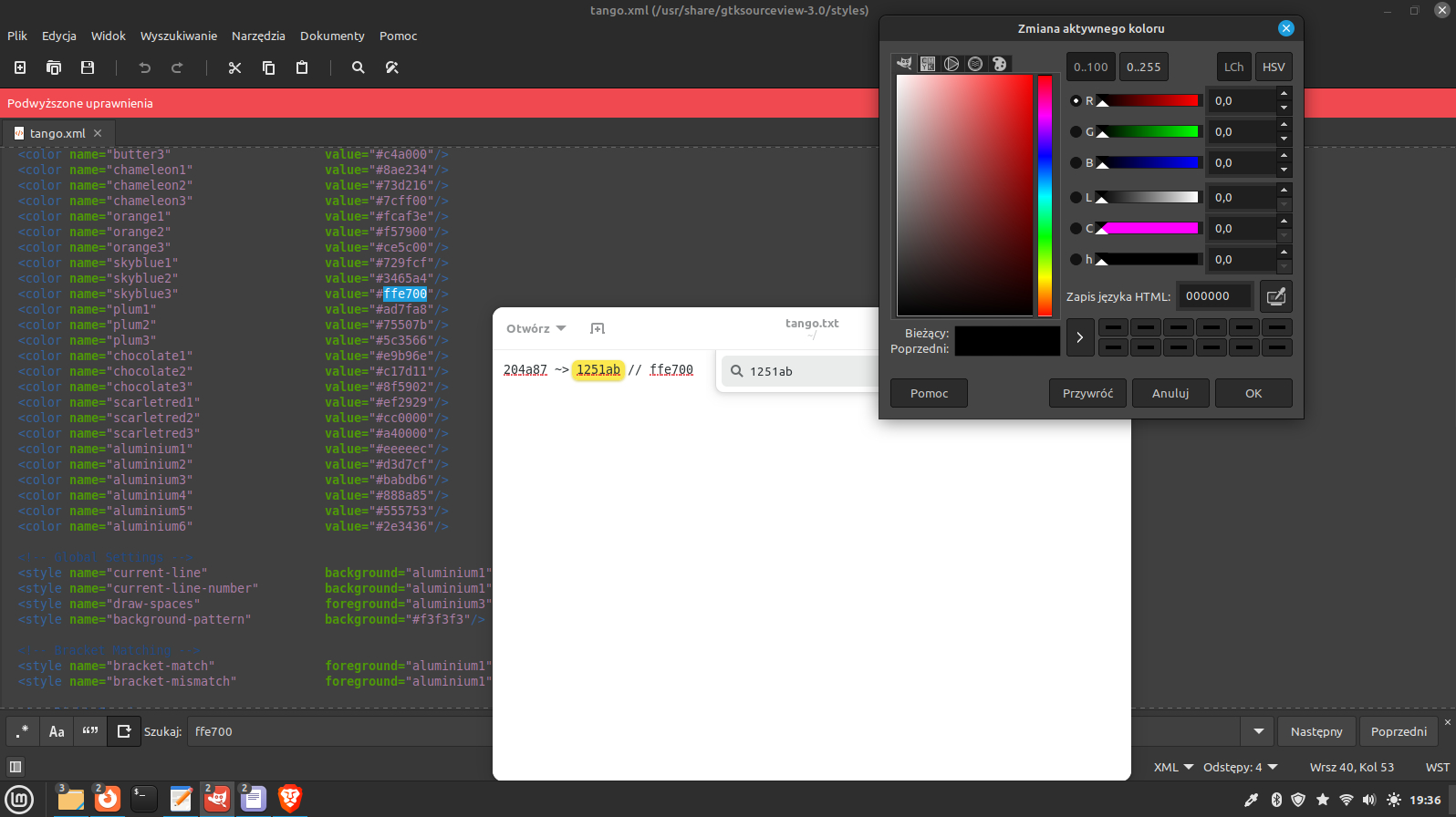The height and width of the screenshot is (817, 1456).
Task: Open Brave browser from the taskbar
Action: pyautogui.click(x=290, y=799)
